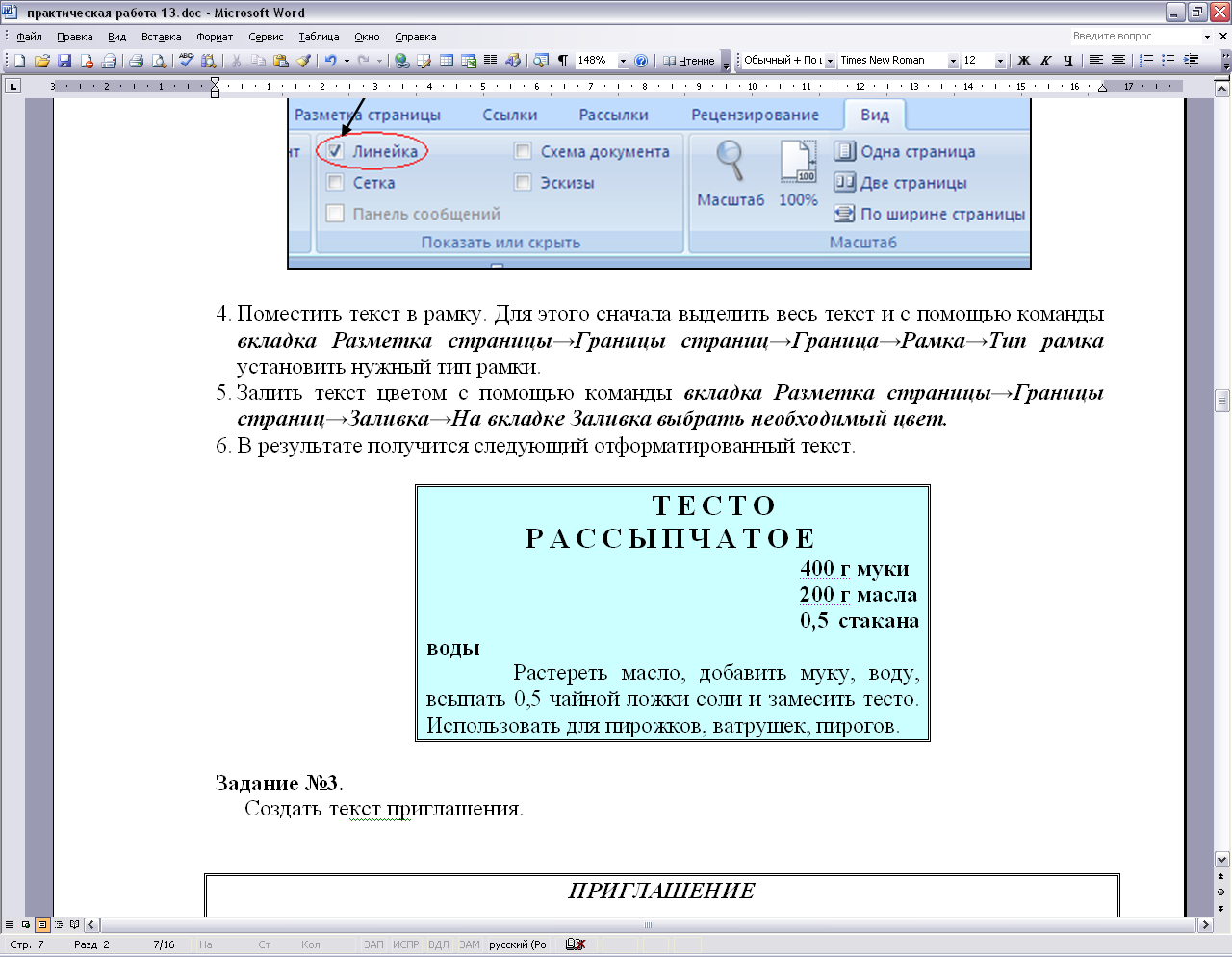The width and height of the screenshot is (1232, 957).
Task: Open Print Preview from the toolbar
Action: 159,61
